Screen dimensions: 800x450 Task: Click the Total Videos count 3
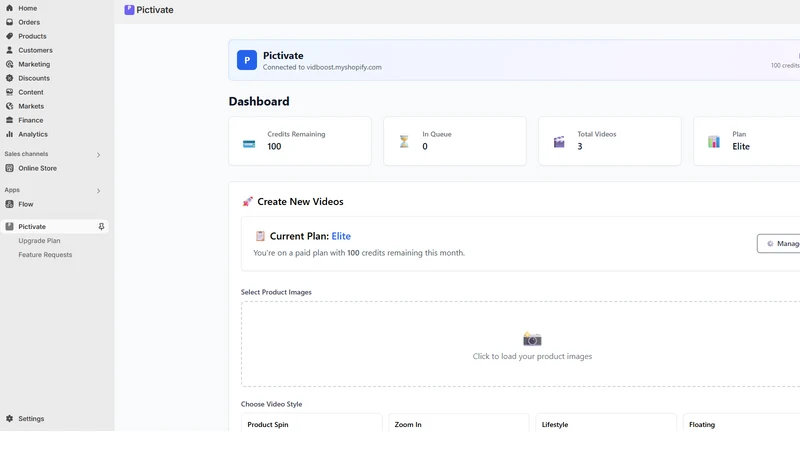(x=580, y=146)
